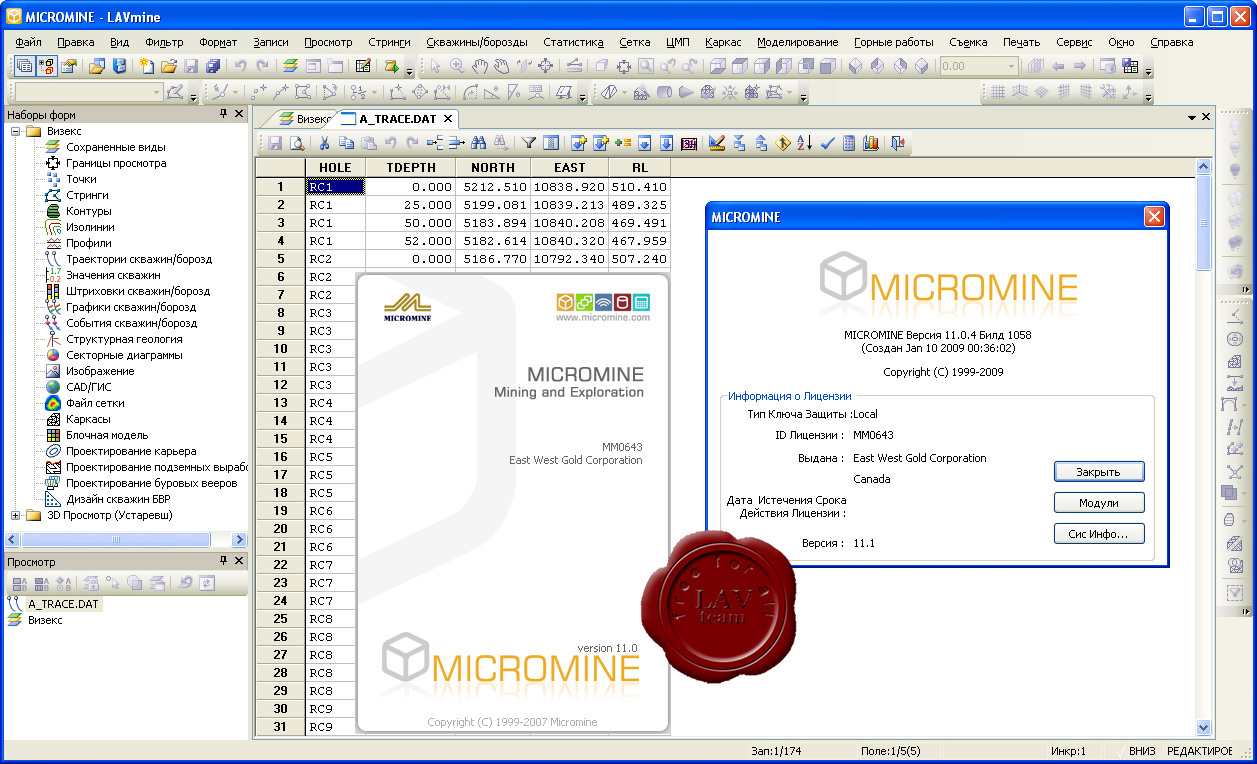
Task: Click the Save icon in file editor toolbar
Action: 275,143
